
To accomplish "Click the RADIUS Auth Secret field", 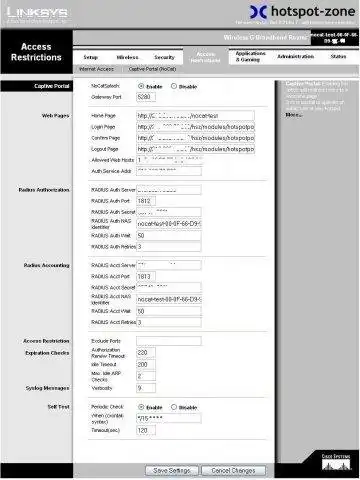I will point(169,212).
